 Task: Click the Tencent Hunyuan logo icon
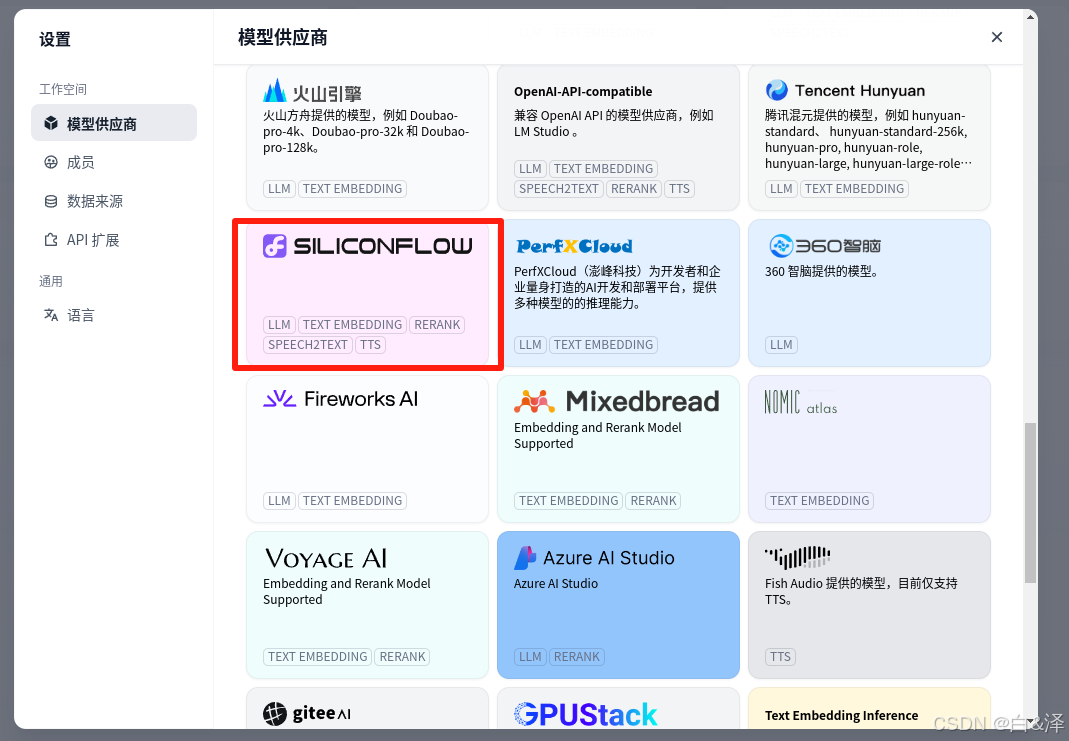pos(777,90)
